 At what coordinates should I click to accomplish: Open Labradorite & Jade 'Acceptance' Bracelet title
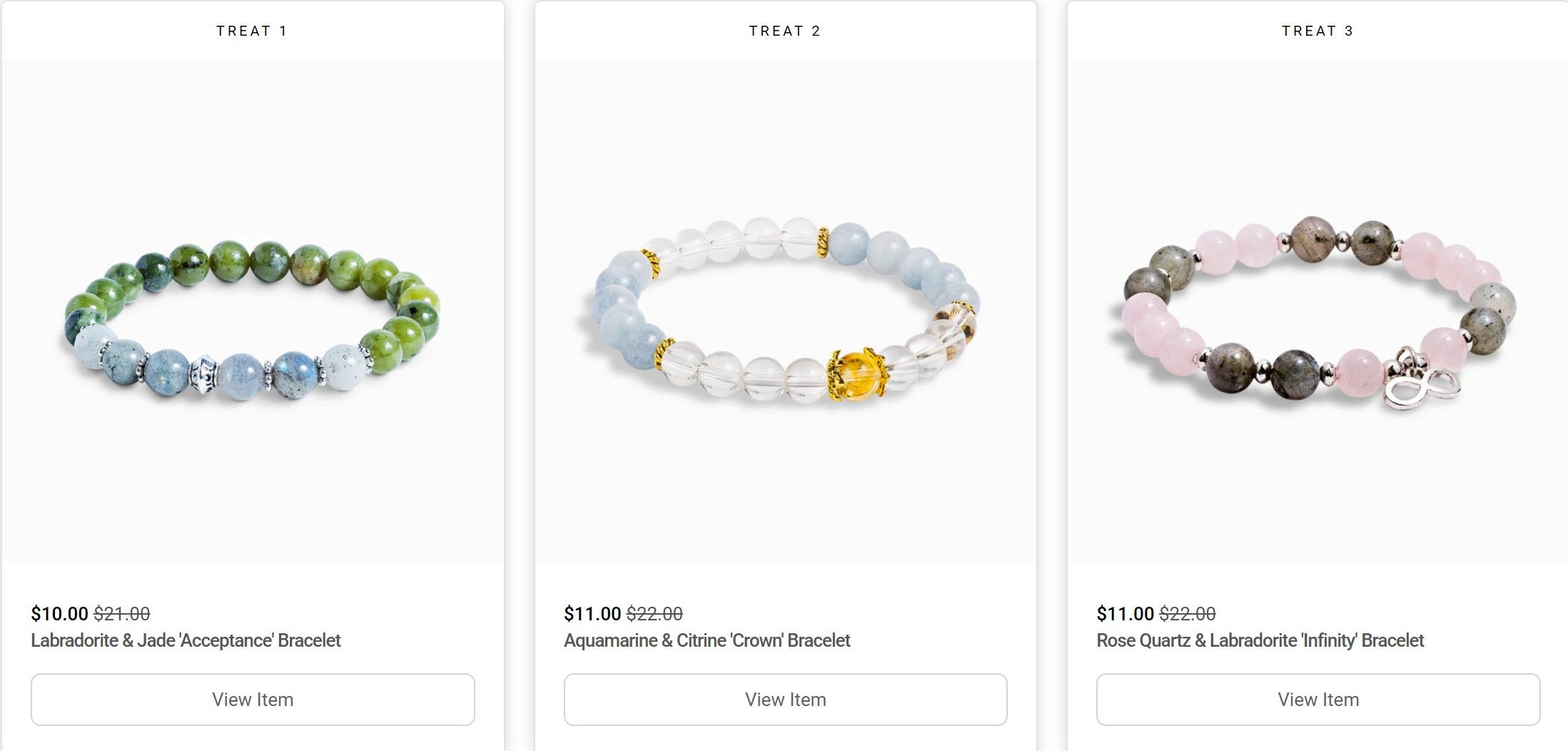186,640
